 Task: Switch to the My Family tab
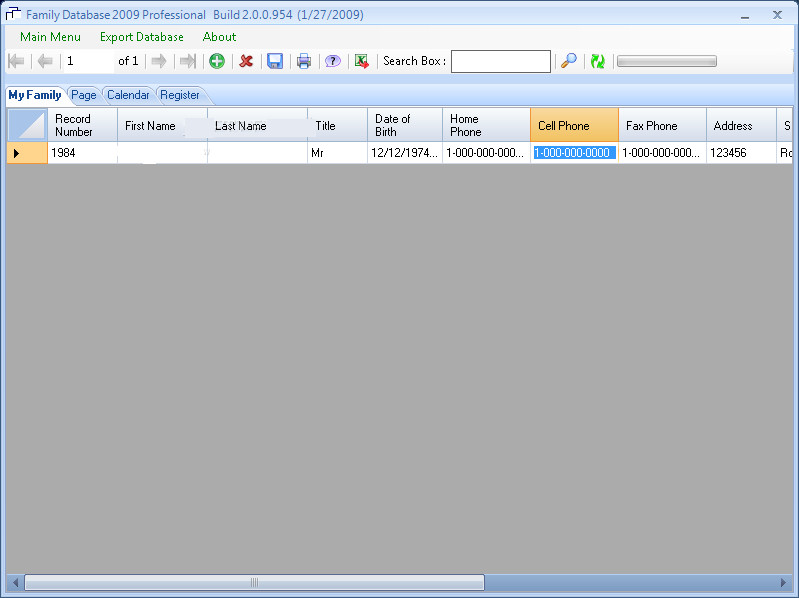coord(35,95)
